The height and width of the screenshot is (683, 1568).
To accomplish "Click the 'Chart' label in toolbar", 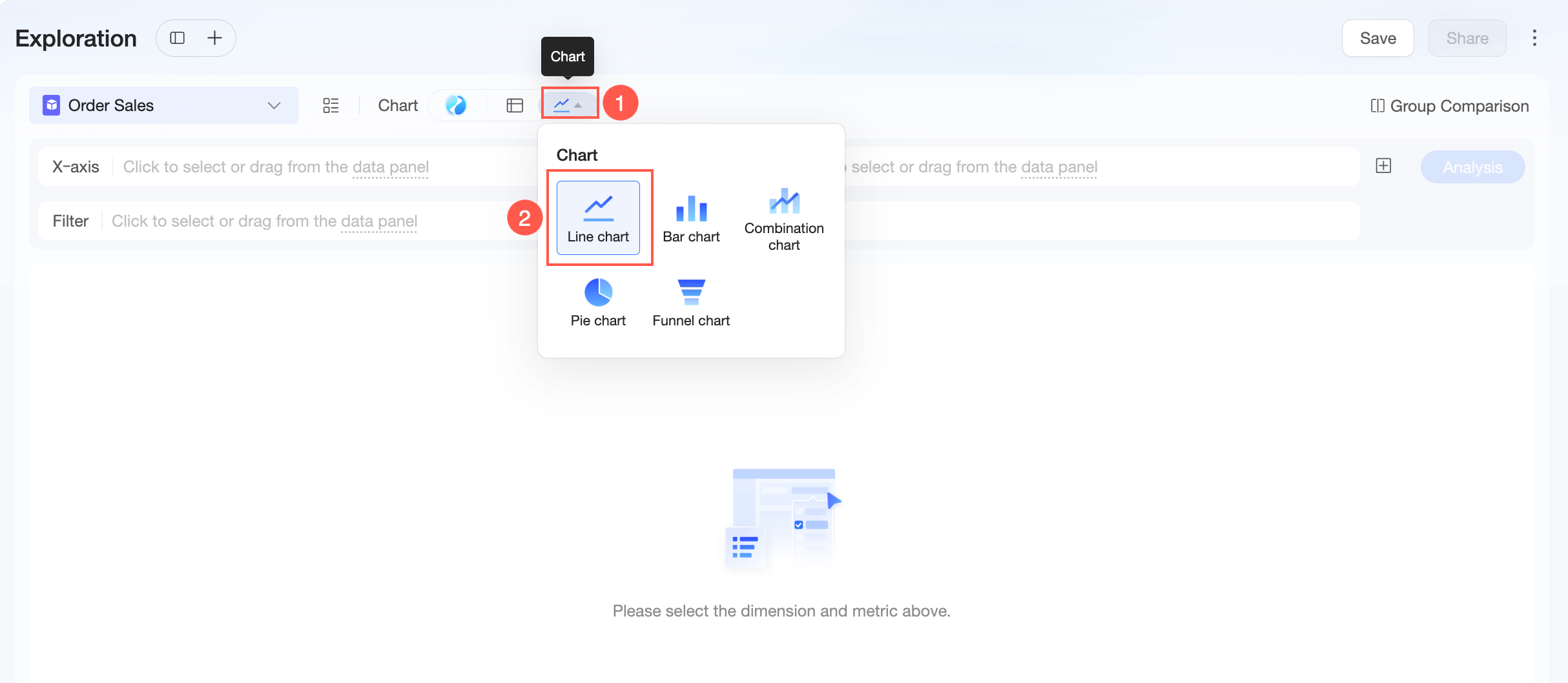I will click(x=398, y=105).
